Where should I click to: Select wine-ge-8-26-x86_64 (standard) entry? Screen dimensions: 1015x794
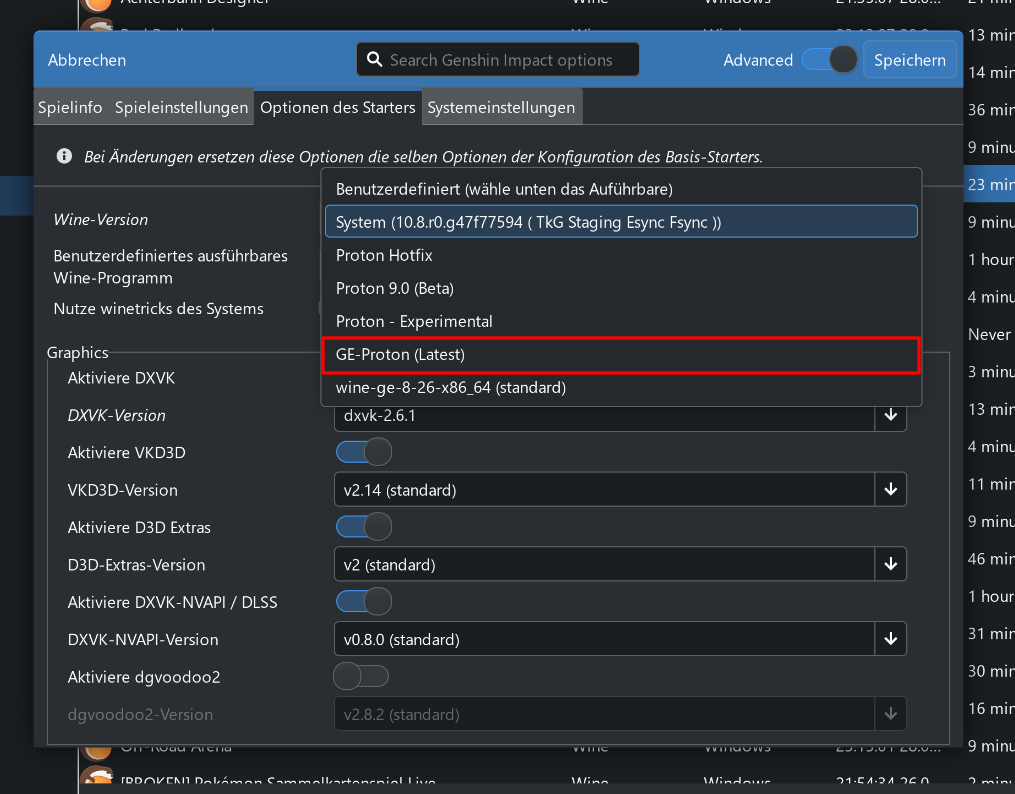tap(621, 388)
